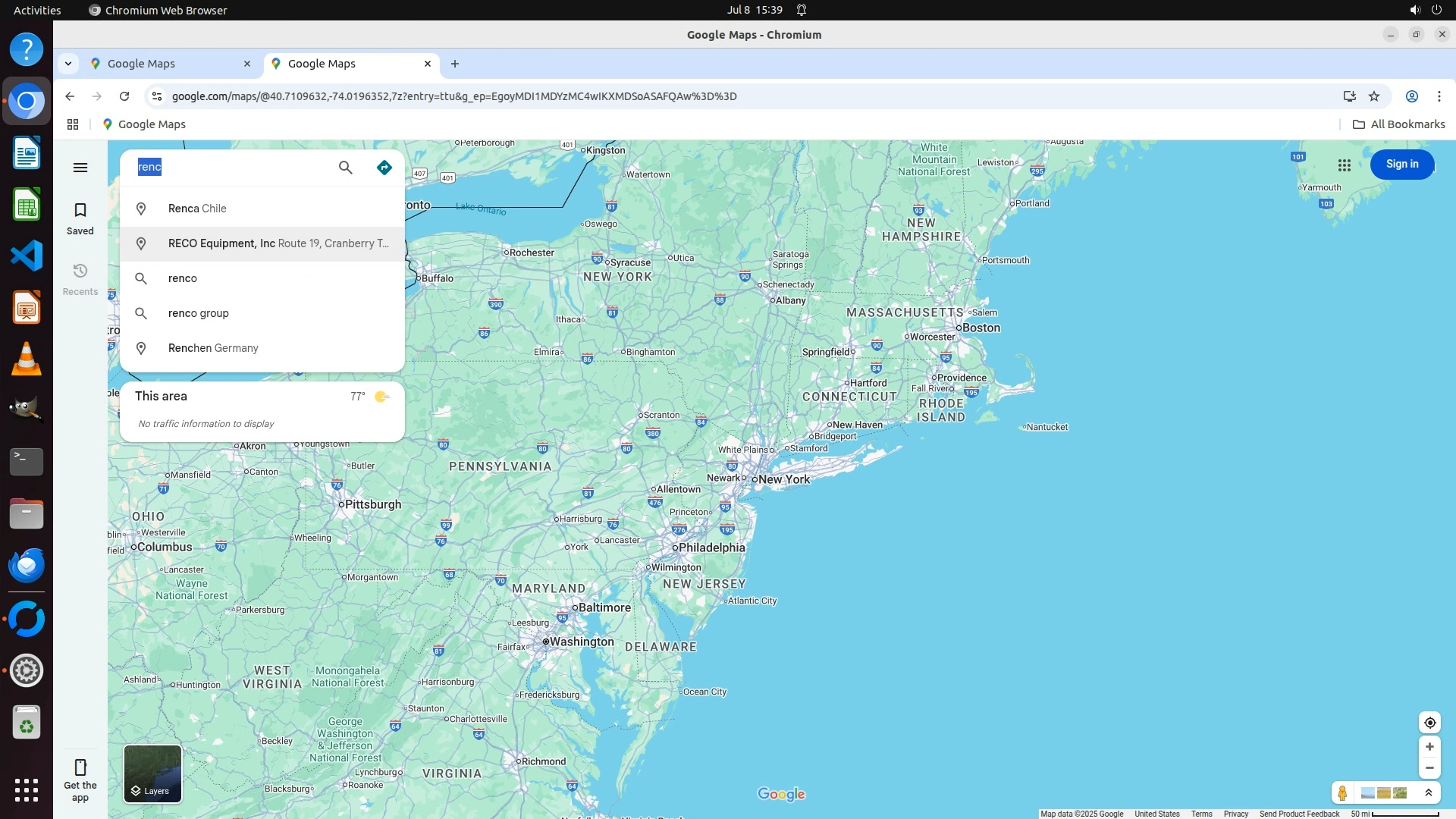Zoom in the map with plus button

[1429, 747]
